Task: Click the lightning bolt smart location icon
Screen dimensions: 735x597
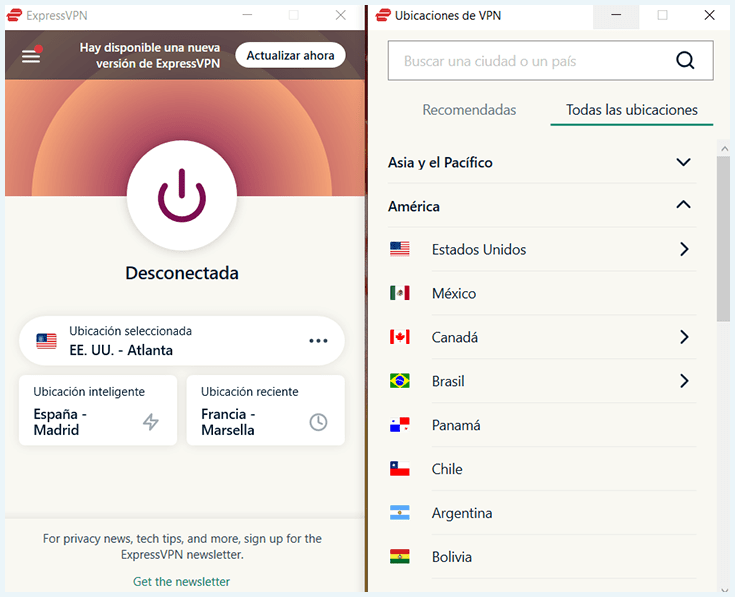Action: (150, 422)
